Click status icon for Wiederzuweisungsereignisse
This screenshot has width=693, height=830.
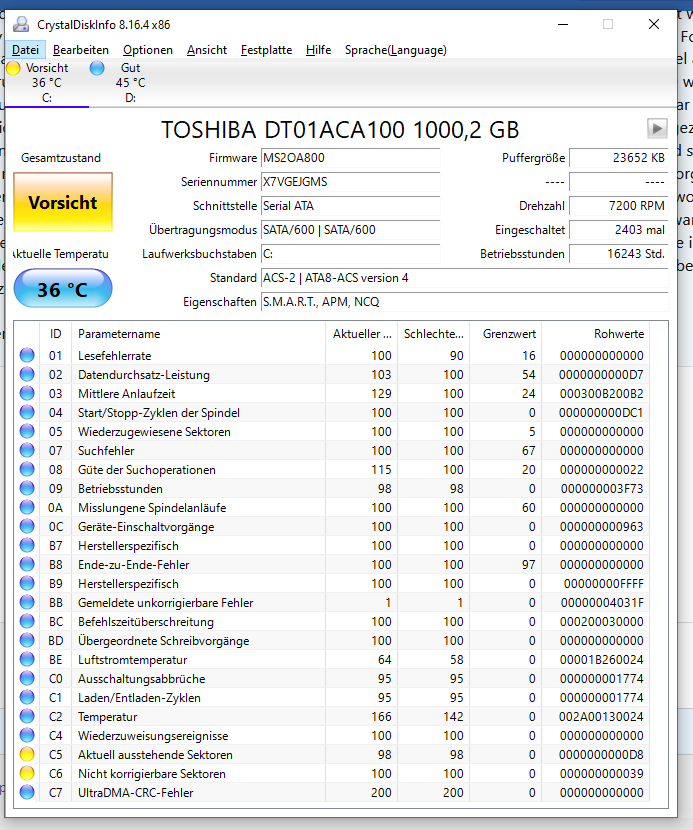tap(27, 736)
